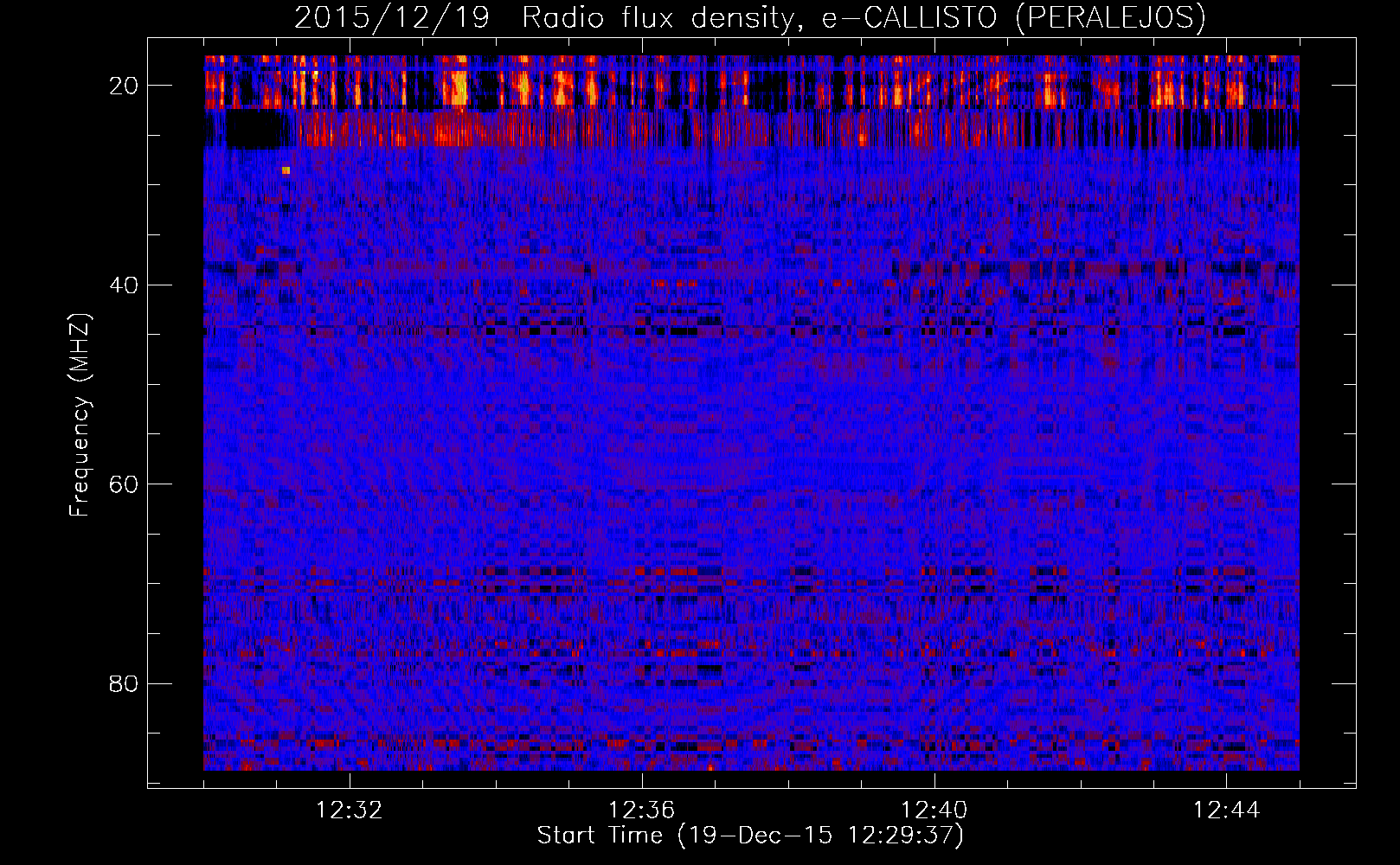Click the 12:32 time tick label
This screenshot has height=865, width=1400.
tap(350, 811)
